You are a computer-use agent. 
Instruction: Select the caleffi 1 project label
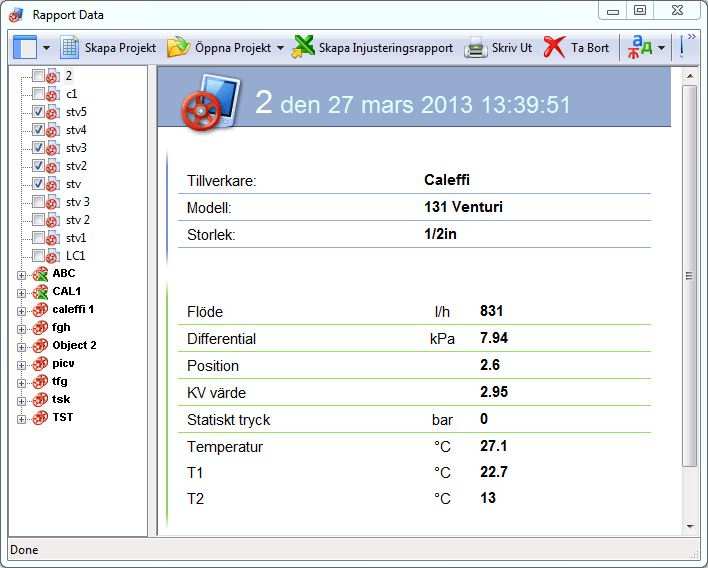click(x=73, y=309)
